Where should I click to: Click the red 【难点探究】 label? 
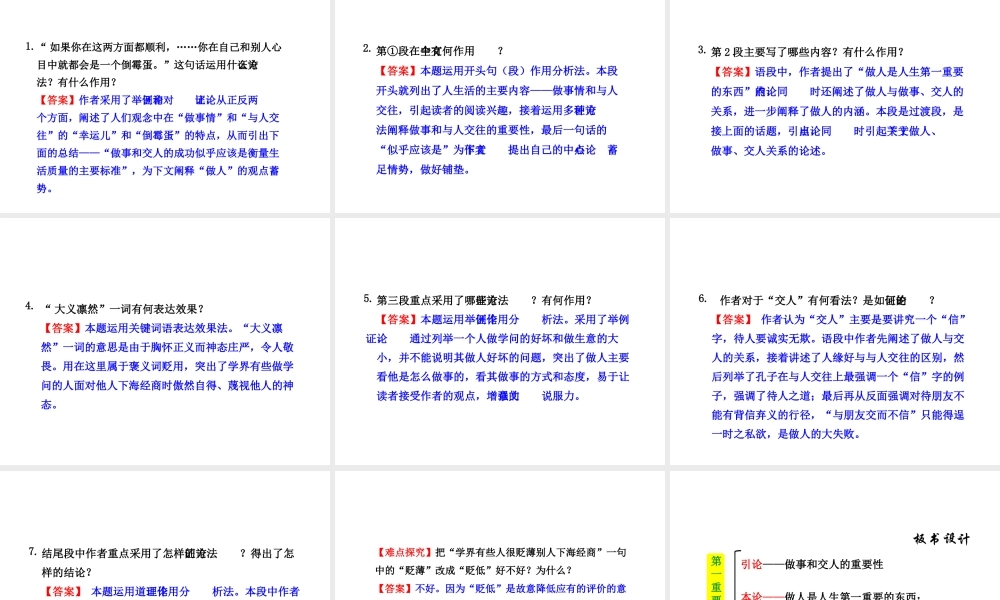[x=405, y=552]
